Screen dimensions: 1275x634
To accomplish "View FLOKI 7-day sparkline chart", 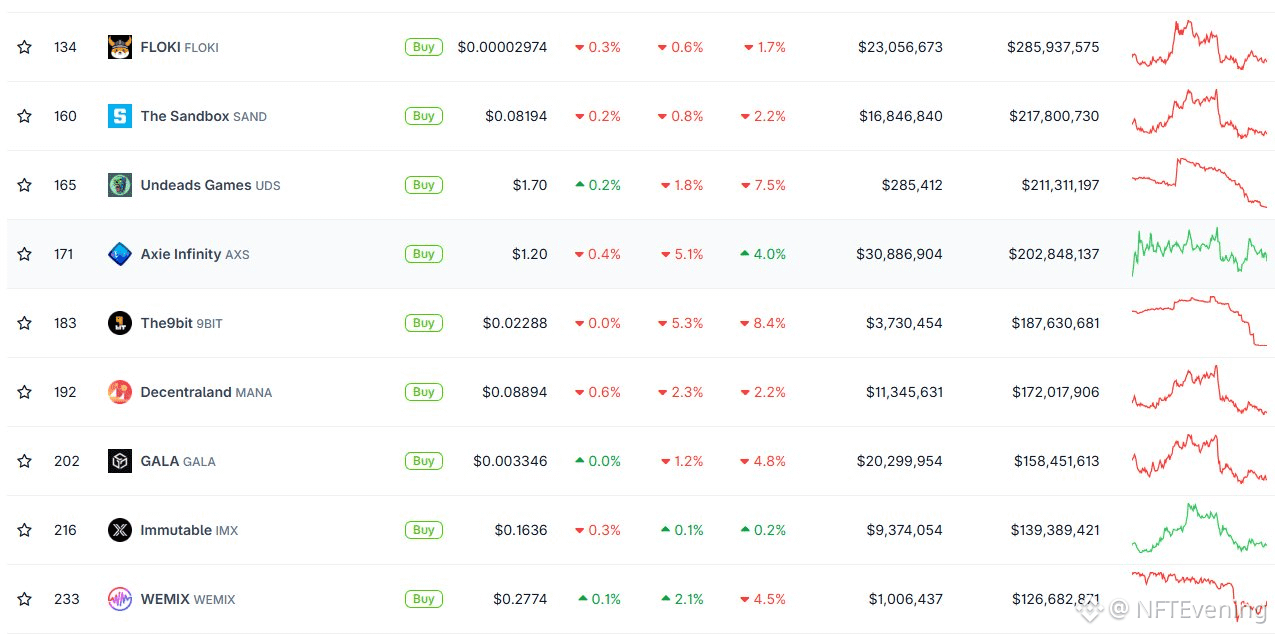I will pos(1199,45).
